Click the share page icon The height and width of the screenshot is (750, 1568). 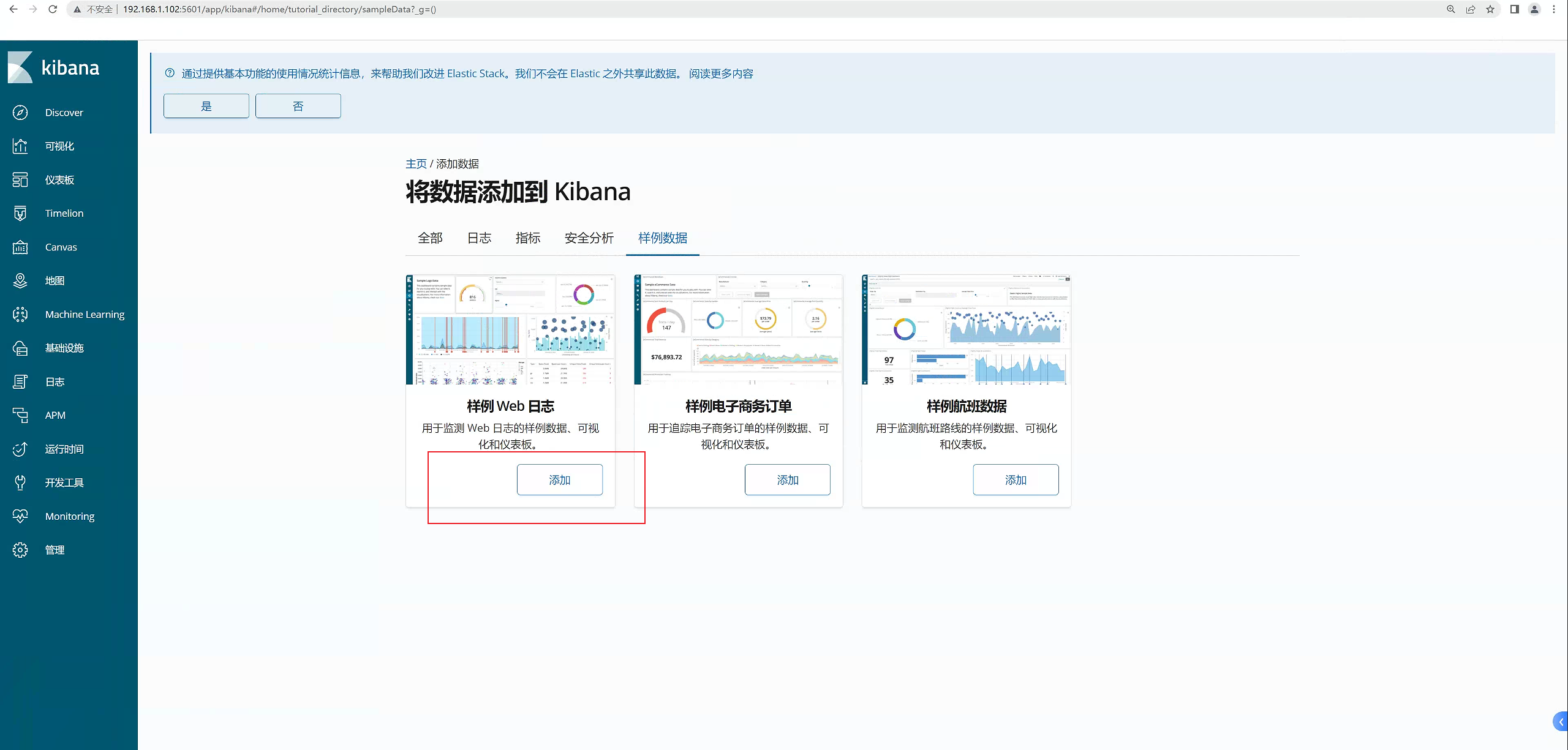1471,9
